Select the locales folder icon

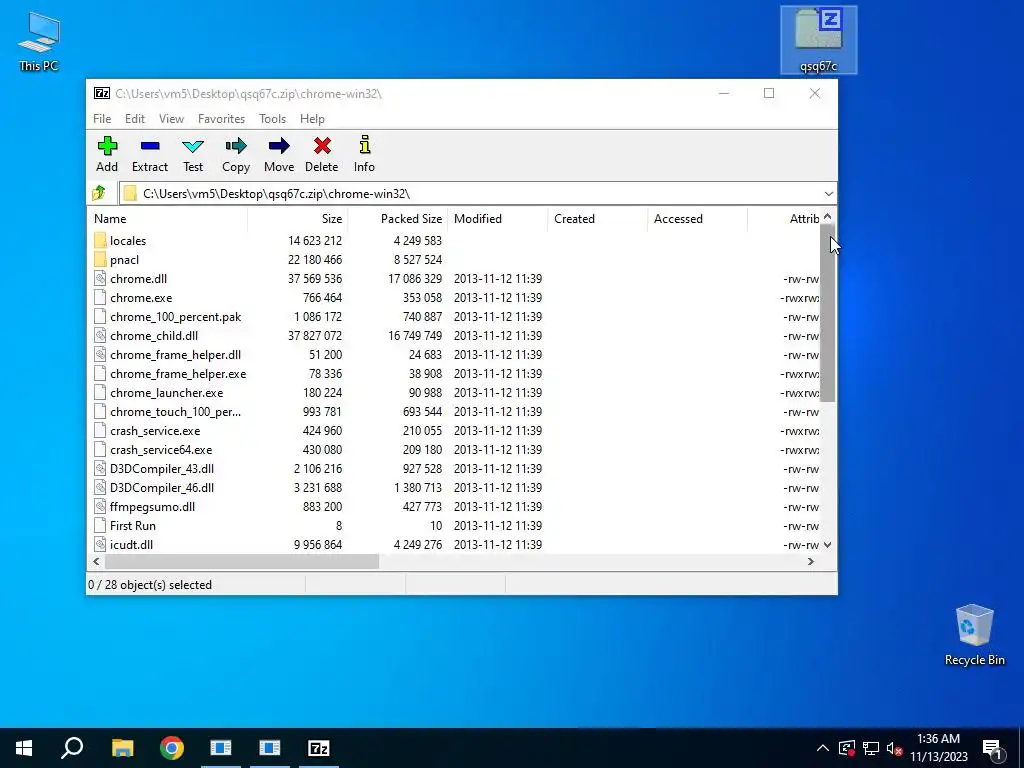tap(100, 240)
